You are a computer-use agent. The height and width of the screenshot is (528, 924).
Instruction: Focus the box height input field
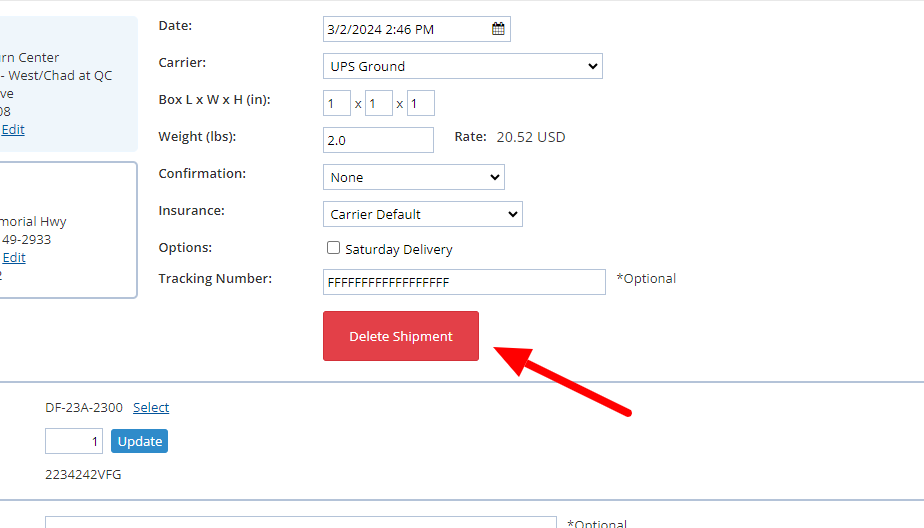click(x=421, y=103)
